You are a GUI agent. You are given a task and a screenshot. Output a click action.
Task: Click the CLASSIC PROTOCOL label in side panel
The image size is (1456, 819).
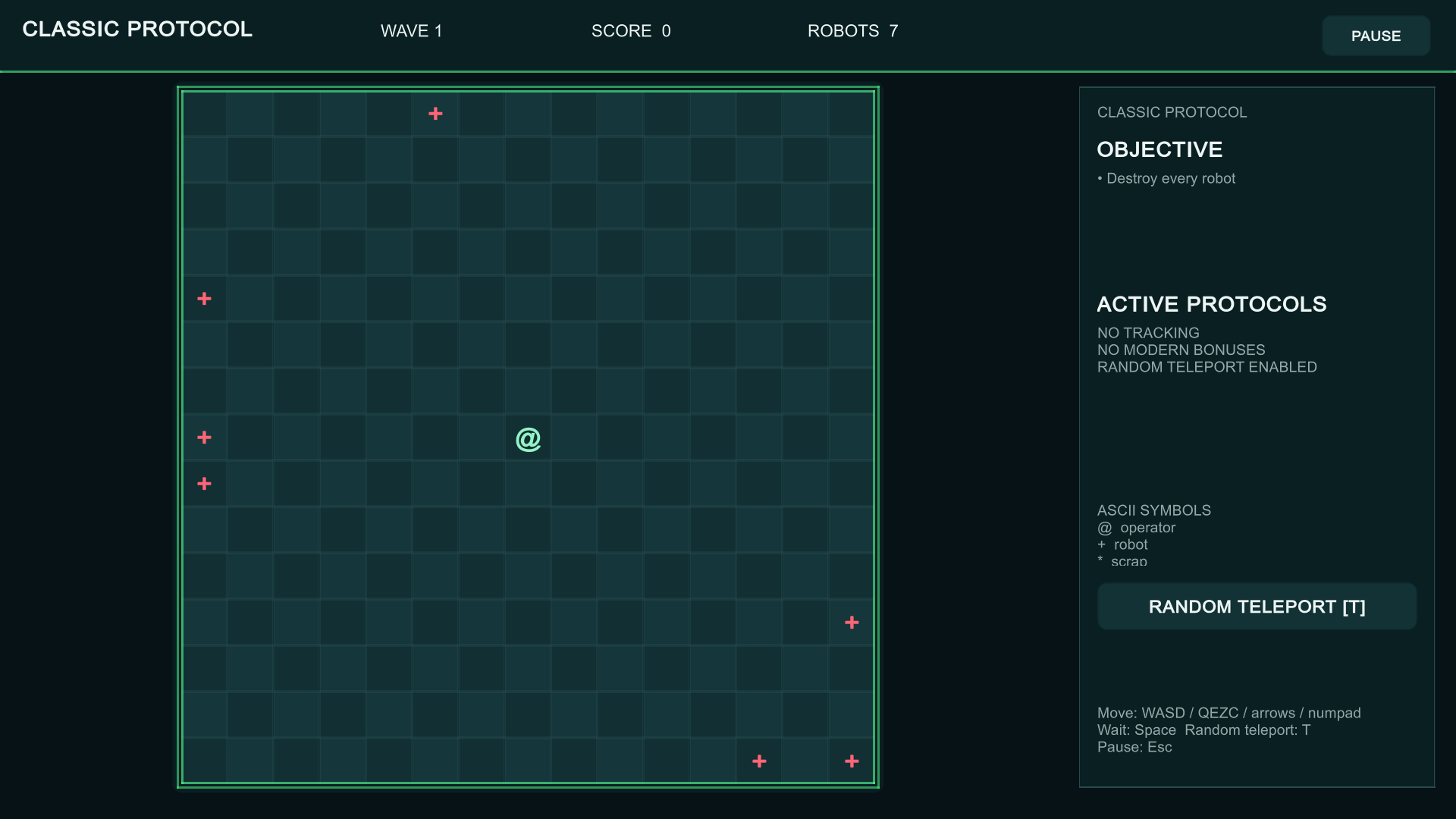pyautogui.click(x=1172, y=112)
